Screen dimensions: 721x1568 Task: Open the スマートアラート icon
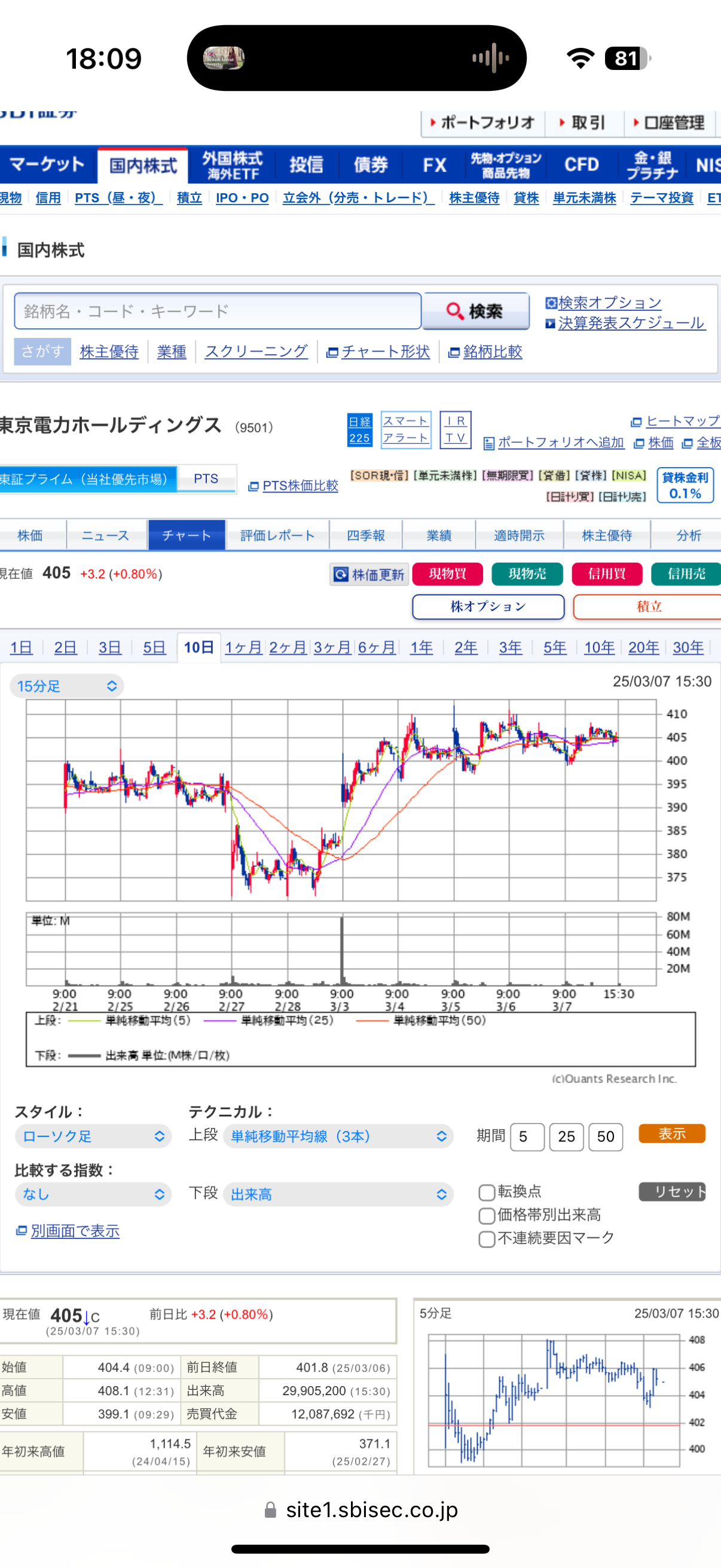pos(406,430)
